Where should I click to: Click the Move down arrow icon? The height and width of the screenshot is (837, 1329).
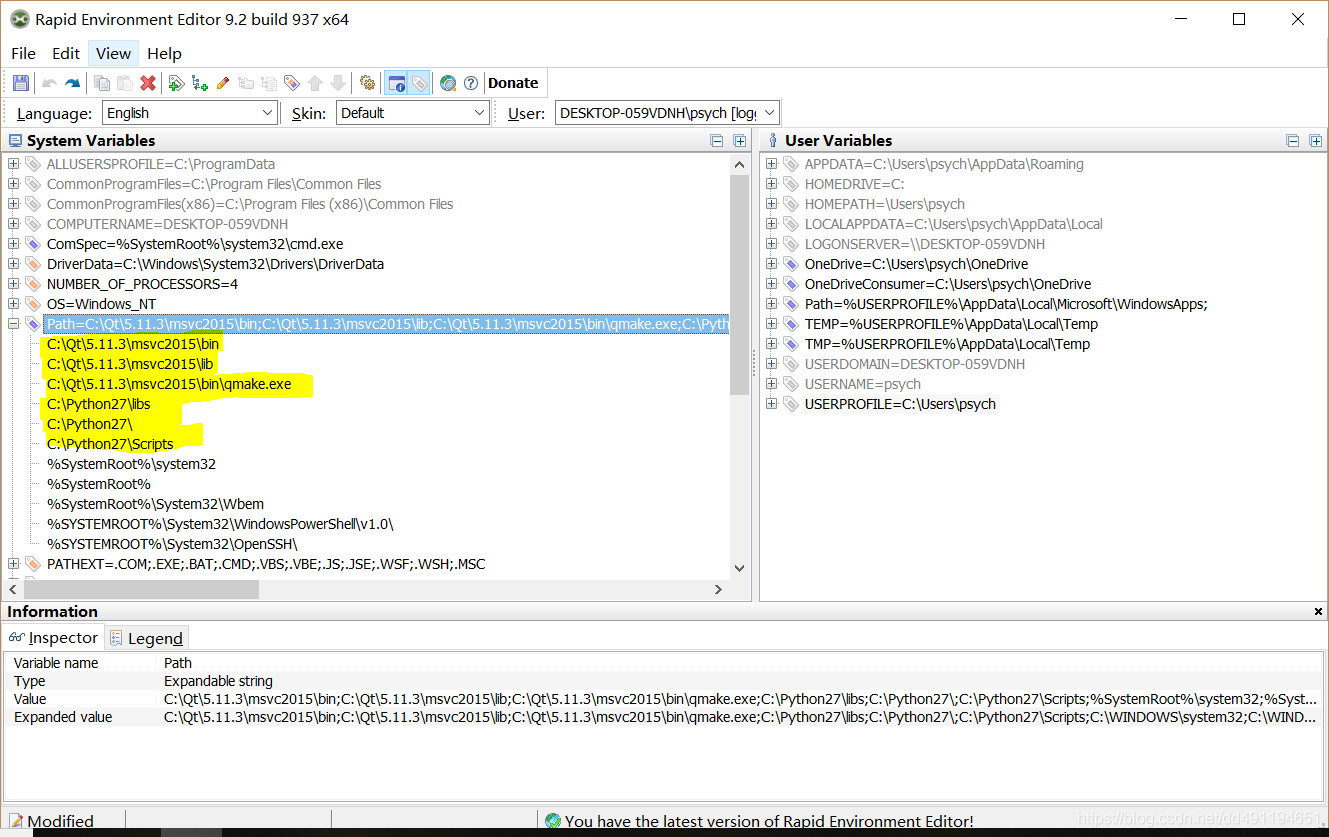click(338, 83)
